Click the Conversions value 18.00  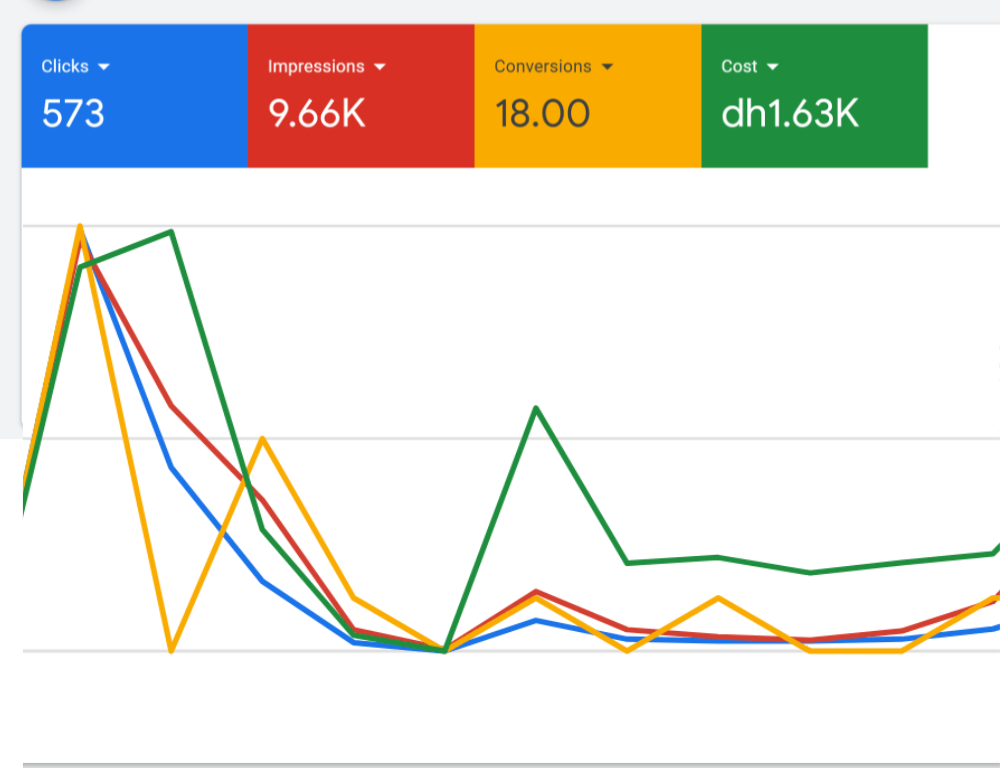pos(542,114)
